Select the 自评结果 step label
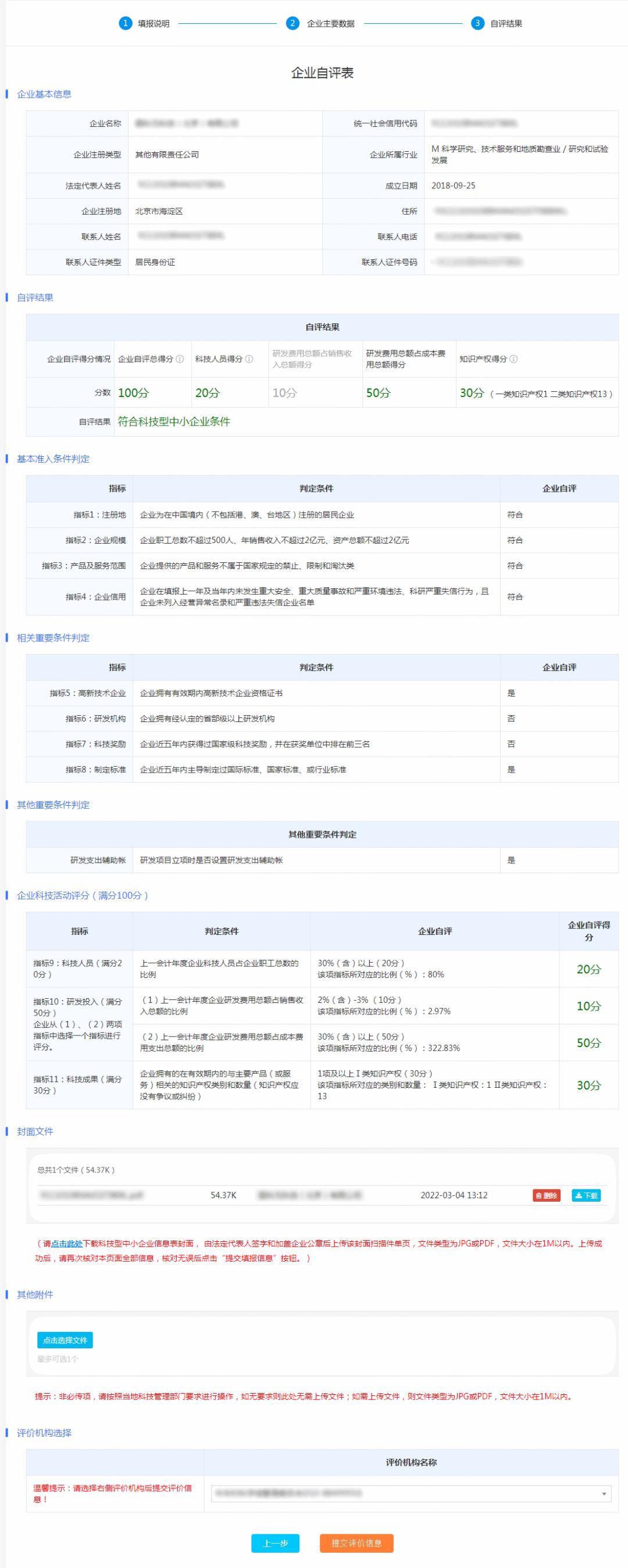628x1568 pixels. pos(506,24)
